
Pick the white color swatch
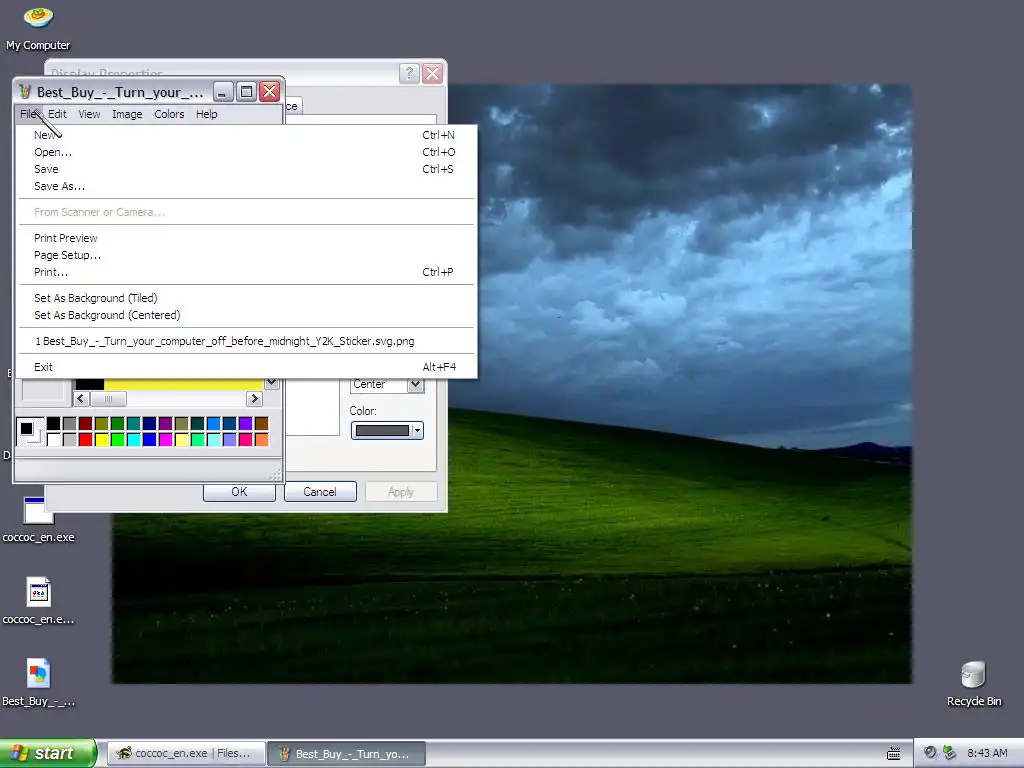54,440
